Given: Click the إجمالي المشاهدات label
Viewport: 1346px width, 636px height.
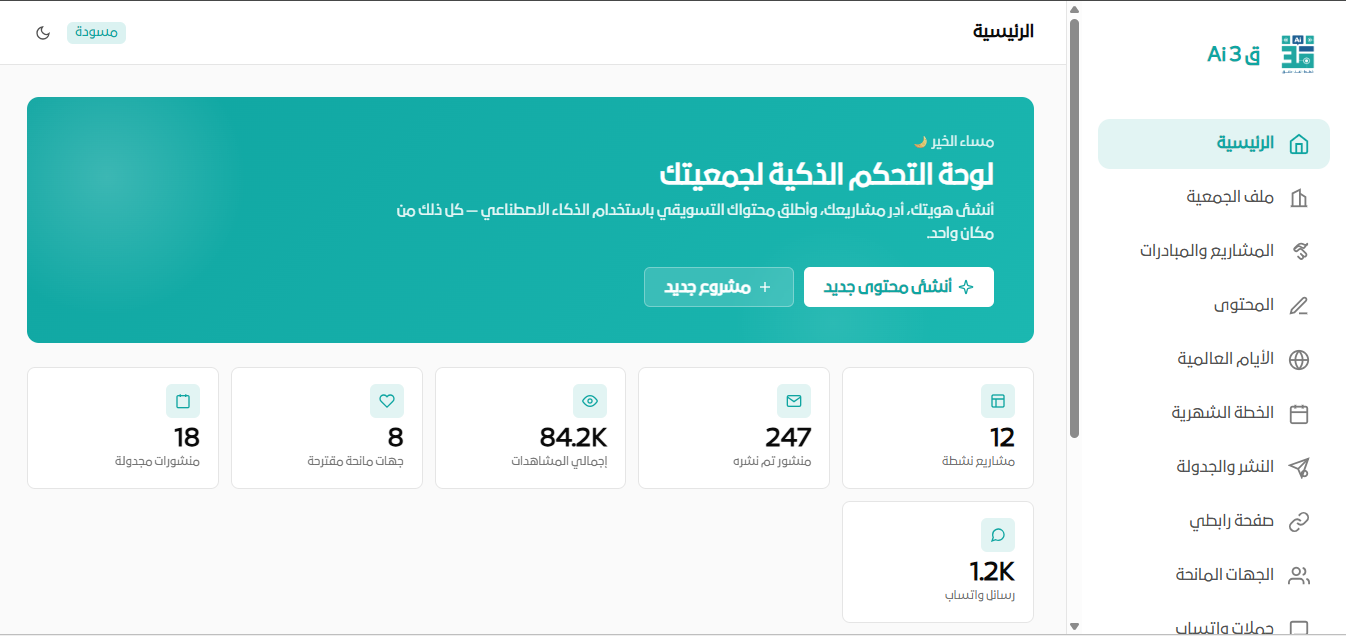Looking at the screenshot, I should pyautogui.click(x=559, y=462).
